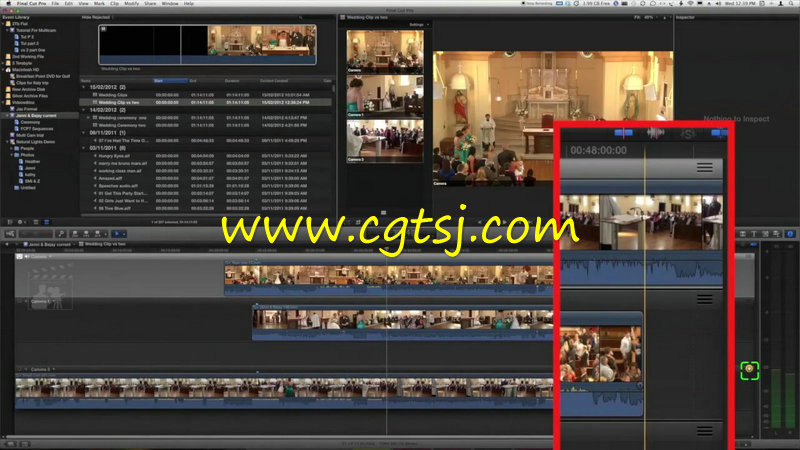
Task: Expand the Wedding ceremony one clip row
Action: (x=88, y=118)
